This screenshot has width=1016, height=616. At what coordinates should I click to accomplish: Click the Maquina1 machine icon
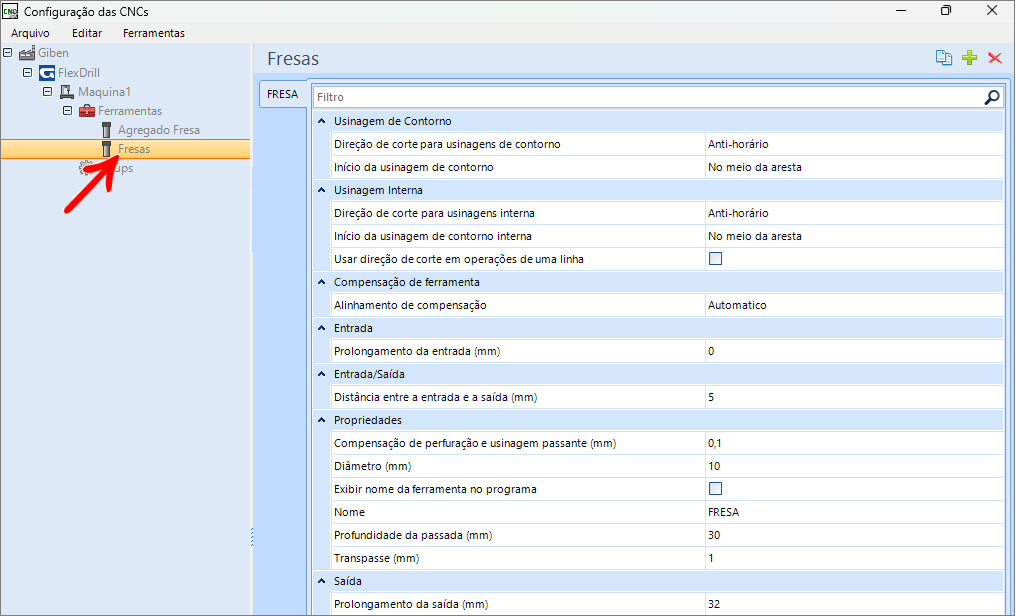pos(67,92)
